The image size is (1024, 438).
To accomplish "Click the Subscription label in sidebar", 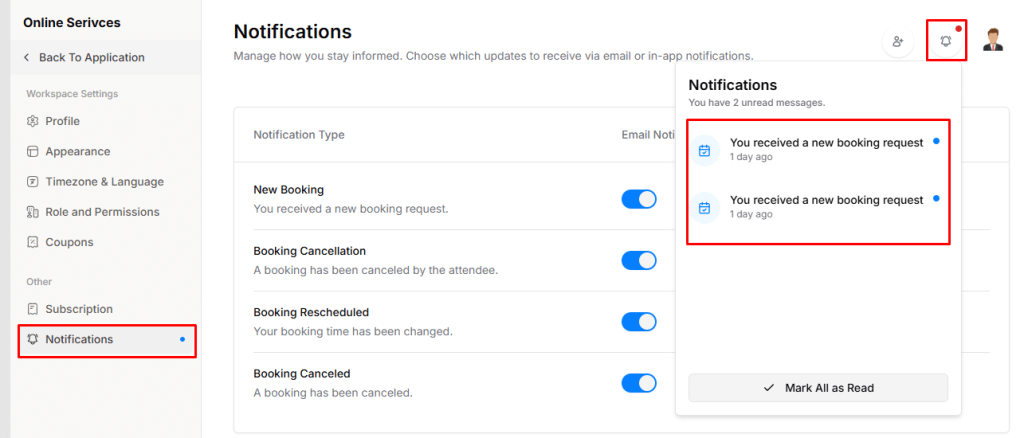I will (79, 309).
